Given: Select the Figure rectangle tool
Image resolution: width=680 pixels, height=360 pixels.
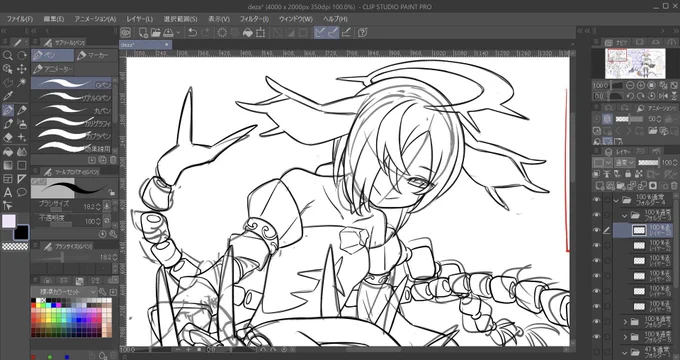Looking at the screenshot, I should (x=22, y=165).
